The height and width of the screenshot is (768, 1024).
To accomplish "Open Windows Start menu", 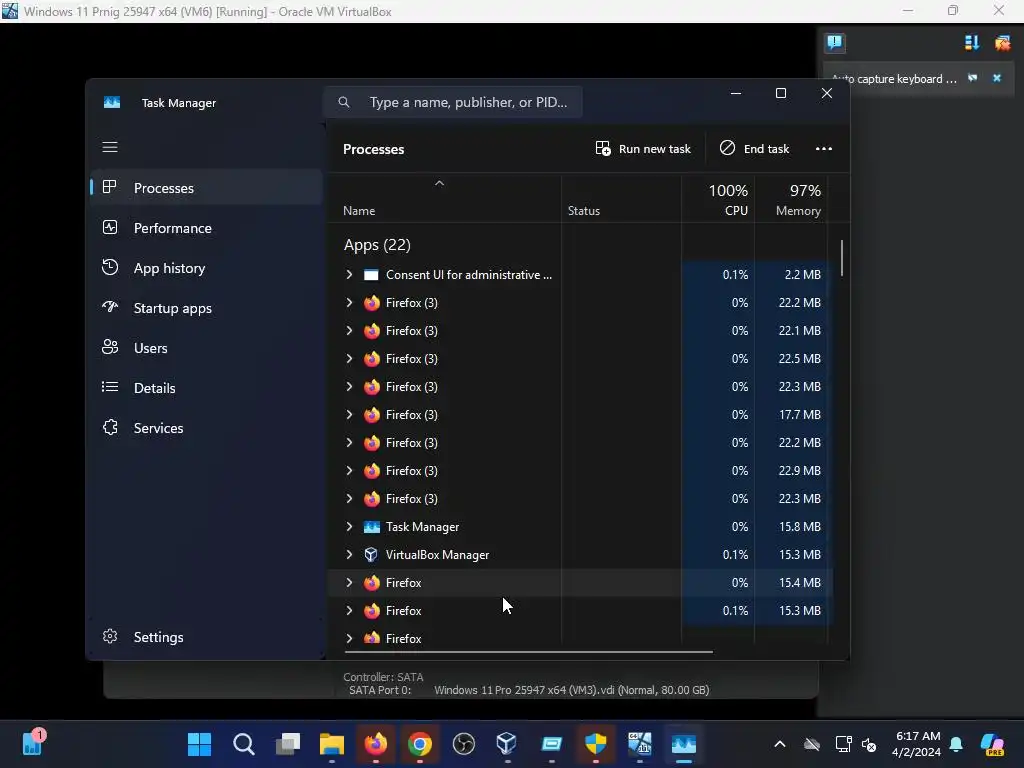I will tap(199, 744).
